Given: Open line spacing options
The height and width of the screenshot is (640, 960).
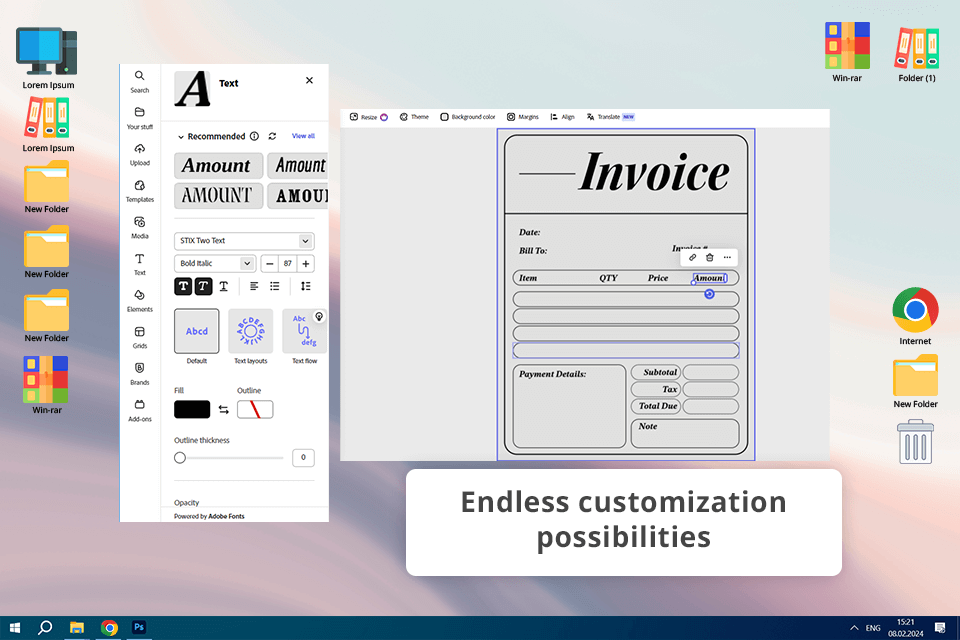Looking at the screenshot, I should point(306,286).
